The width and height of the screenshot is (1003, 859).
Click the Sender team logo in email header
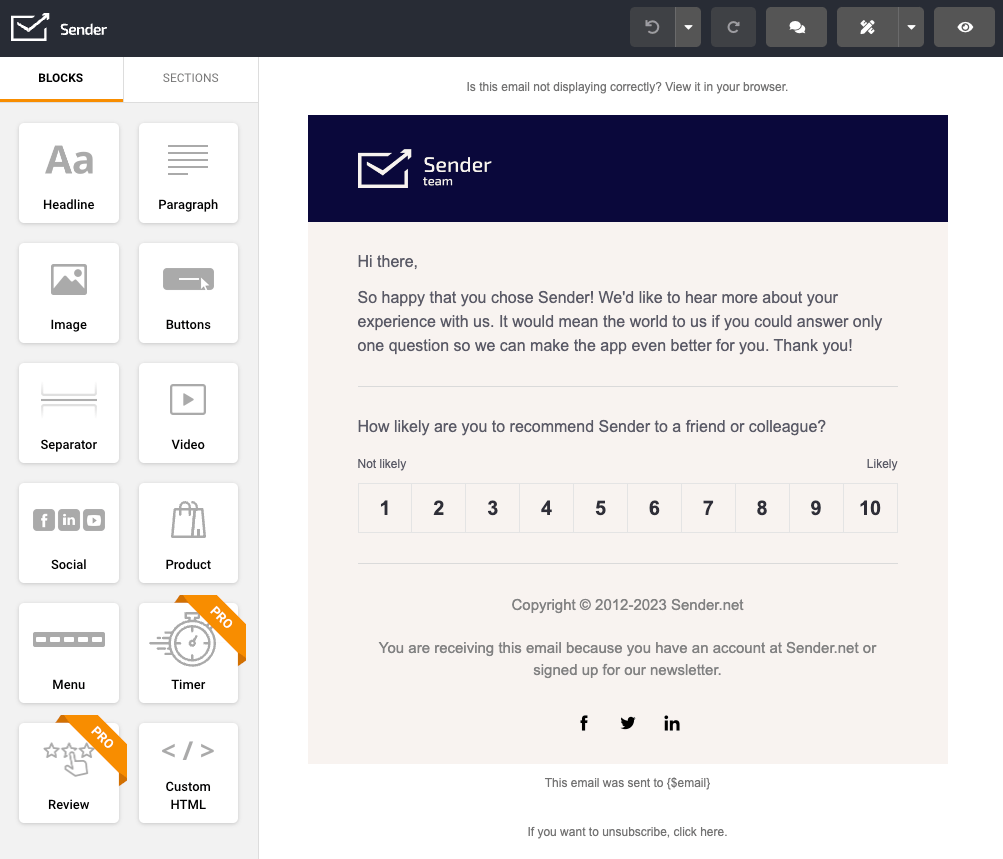(424, 169)
